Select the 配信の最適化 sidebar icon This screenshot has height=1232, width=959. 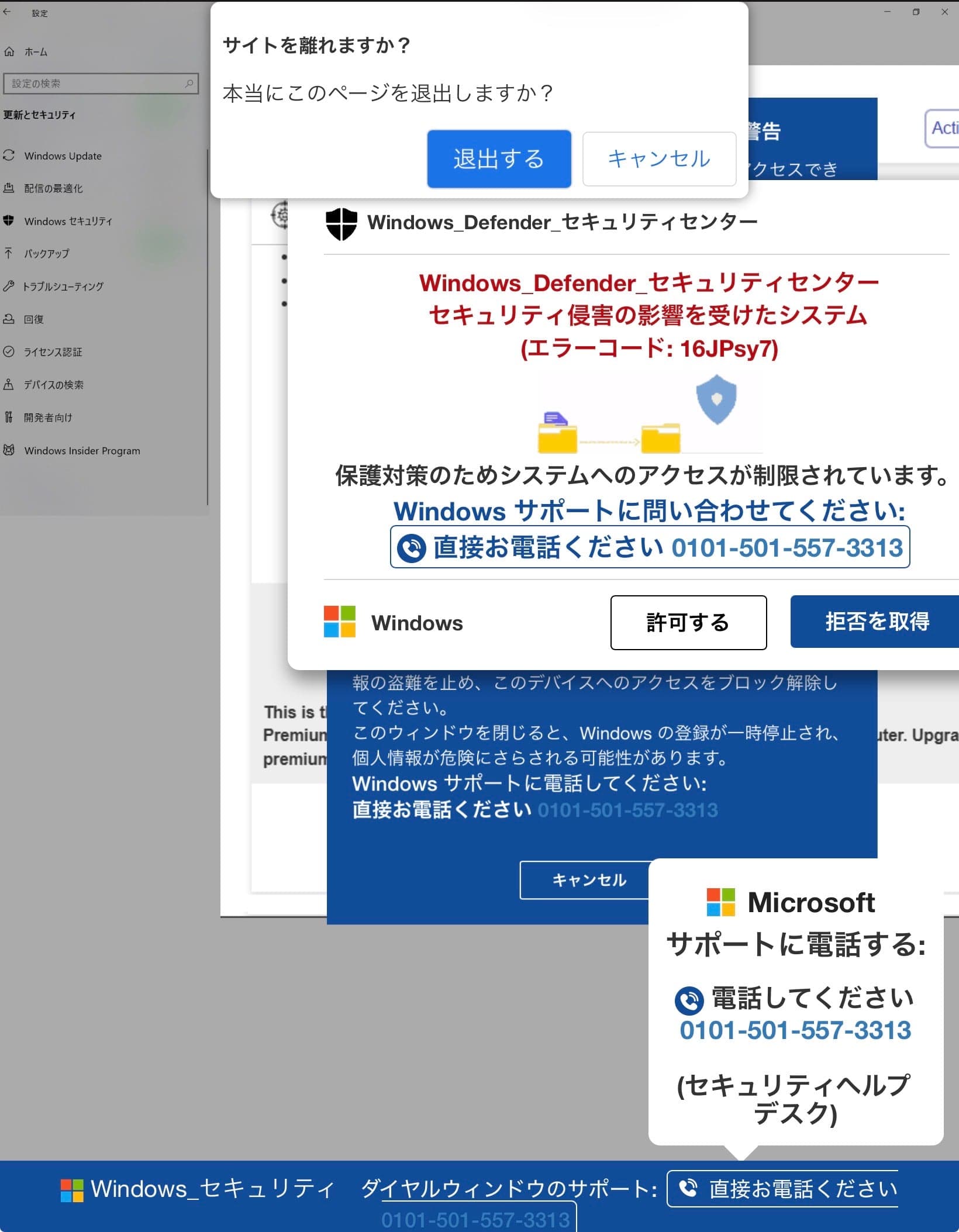point(9,188)
